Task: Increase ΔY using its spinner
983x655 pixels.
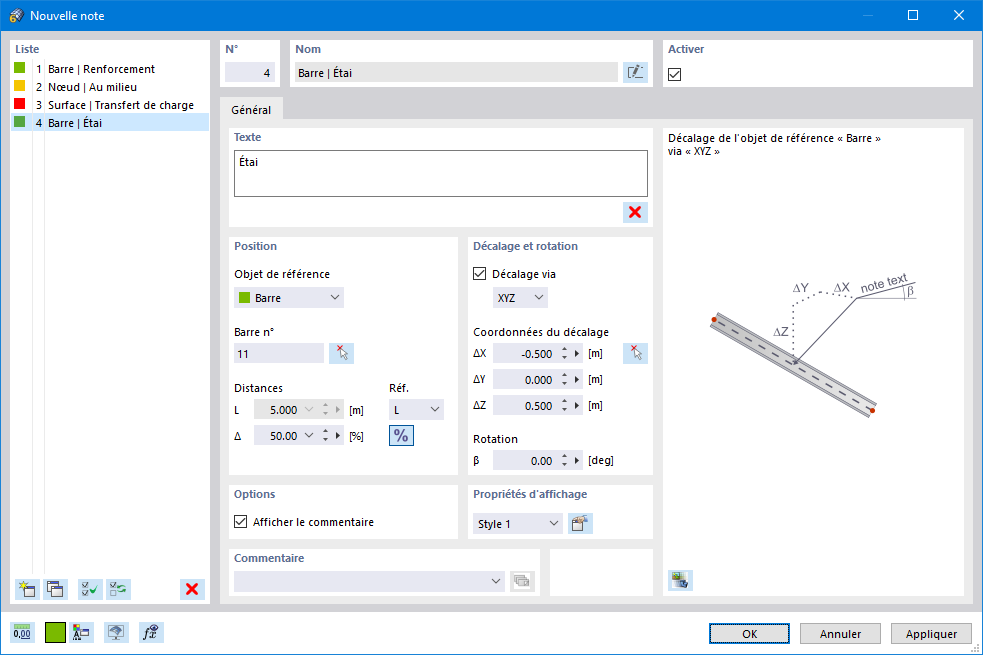Action: (x=564, y=376)
